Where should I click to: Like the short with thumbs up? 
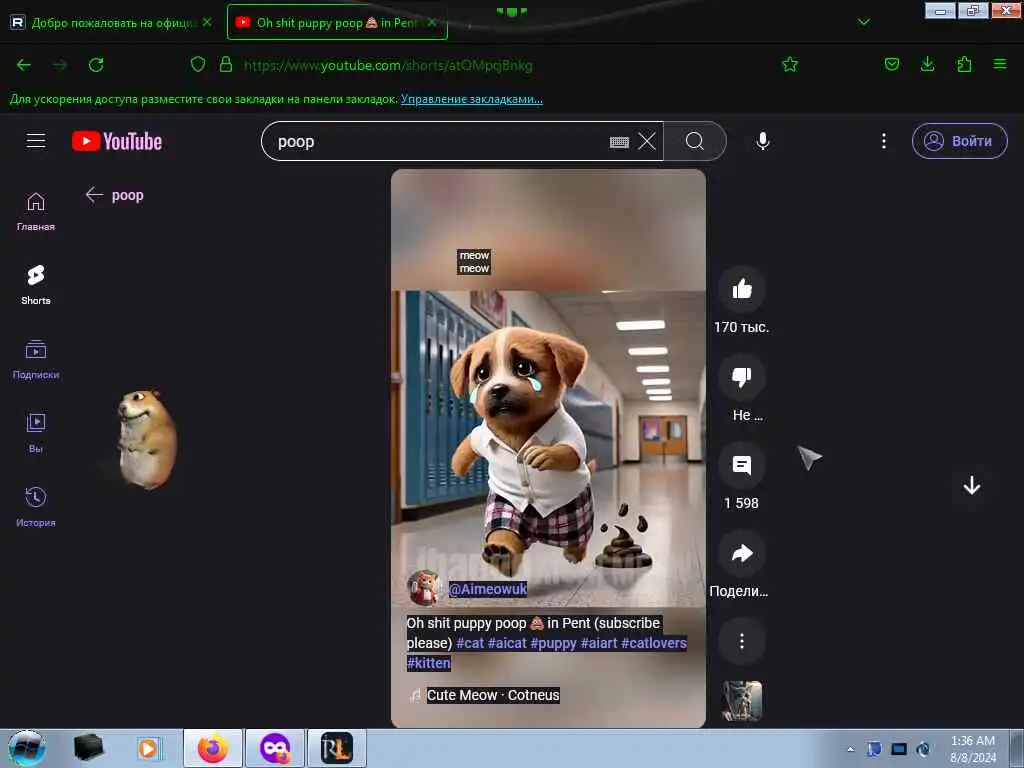pyautogui.click(x=742, y=289)
